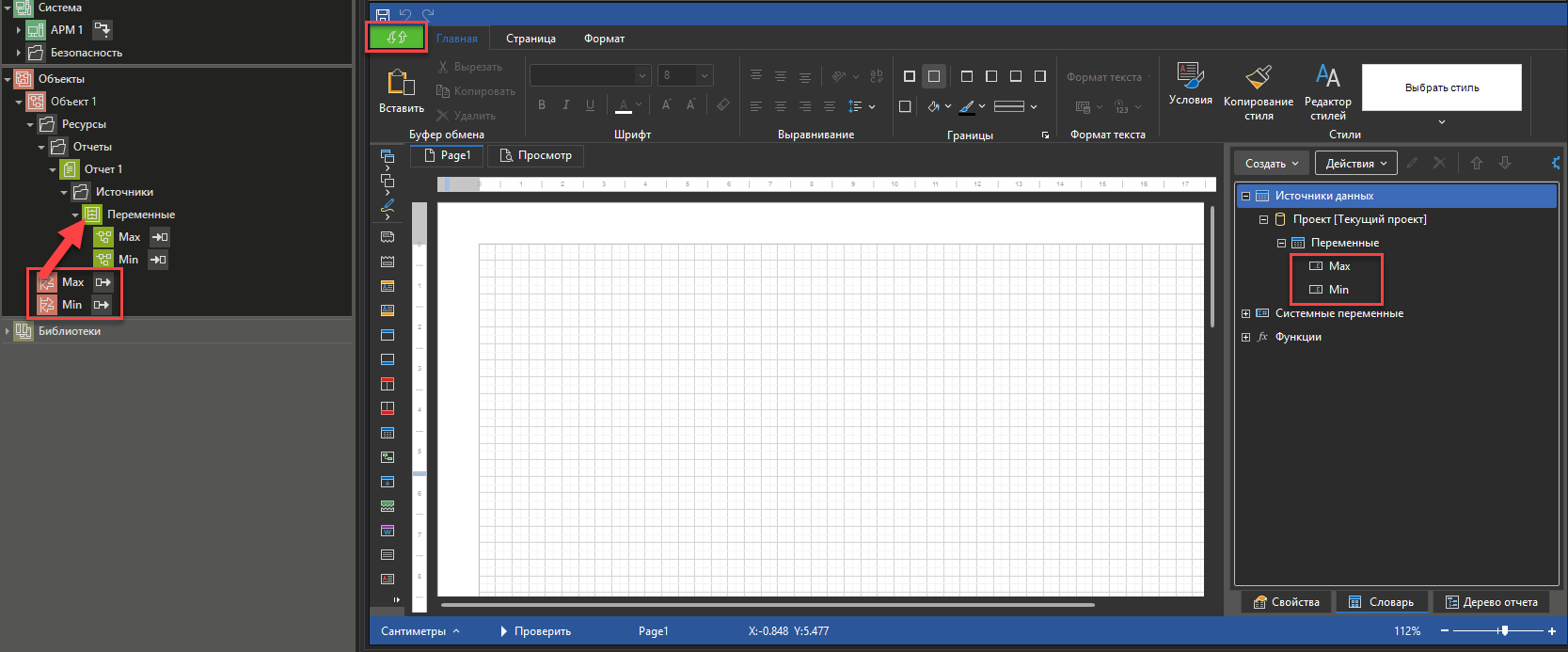Screen dimensions: 1568x652
Task: Click the Копировать copy command
Action: click(475, 91)
